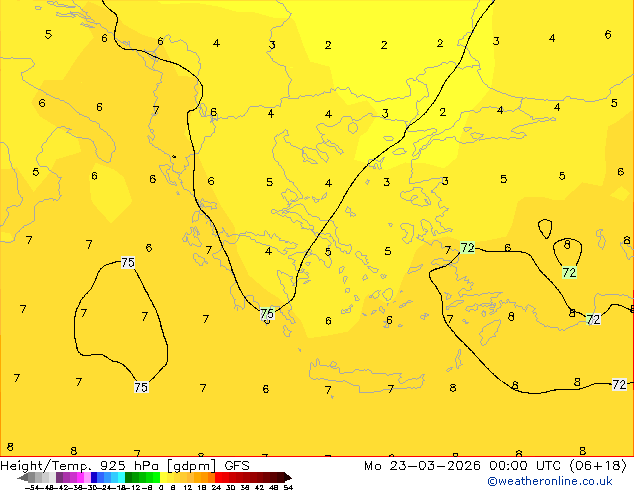Screen dimensions: 634x490
Task: Click the "75" label at the oval contour bottom
Action: [141, 387]
